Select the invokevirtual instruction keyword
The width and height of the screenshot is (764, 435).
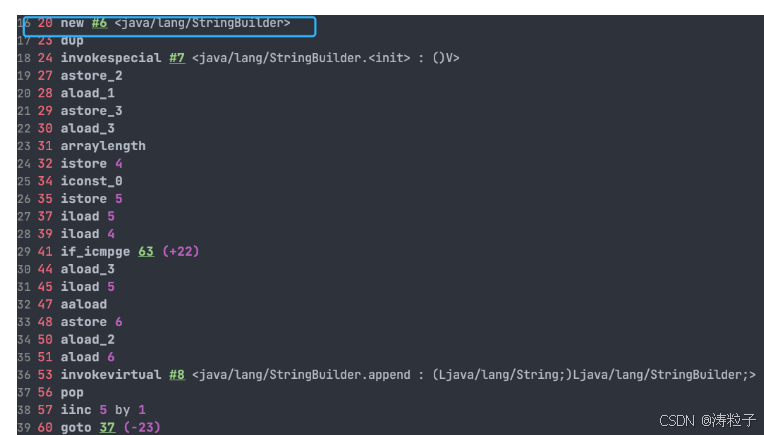111,375
